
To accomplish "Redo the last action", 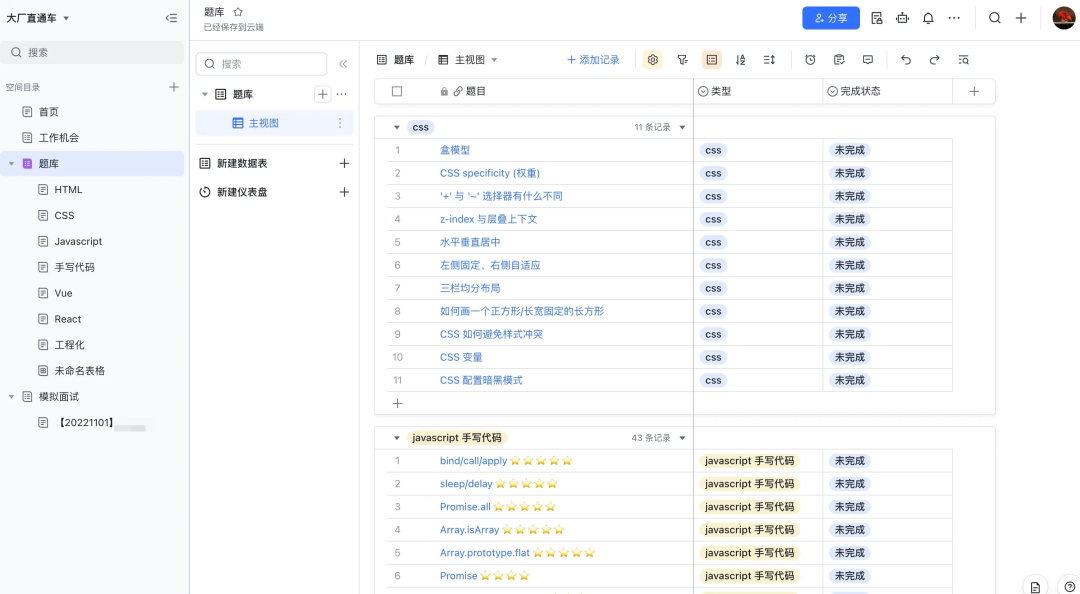I will pyautogui.click(x=935, y=60).
